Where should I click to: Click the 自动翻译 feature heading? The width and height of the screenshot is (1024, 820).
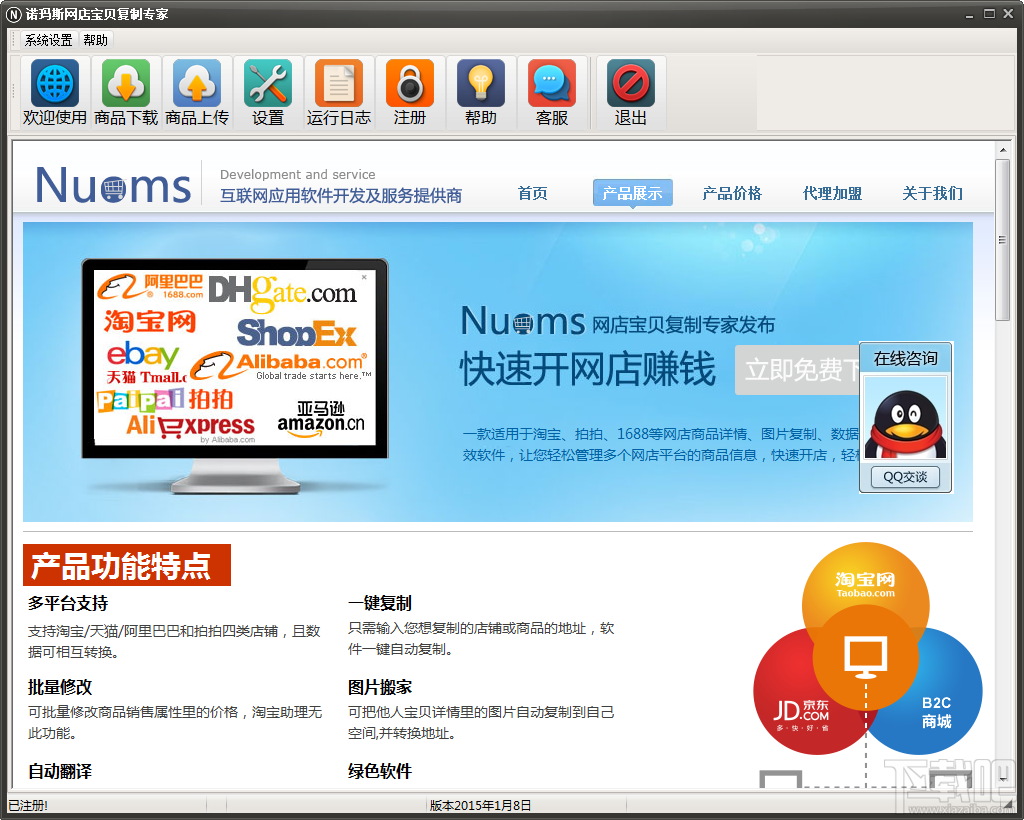point(60,771)
